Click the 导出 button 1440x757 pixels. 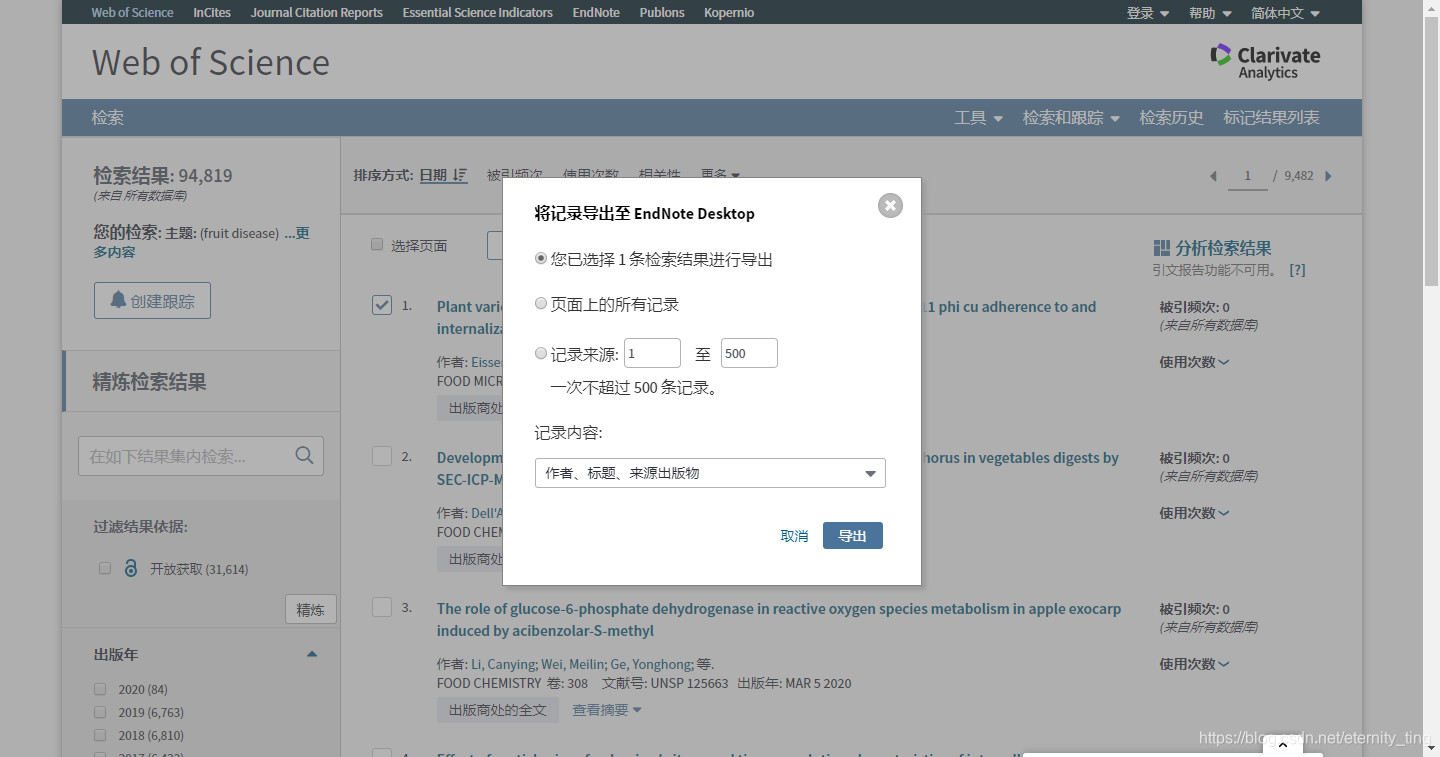coord(853,536)
